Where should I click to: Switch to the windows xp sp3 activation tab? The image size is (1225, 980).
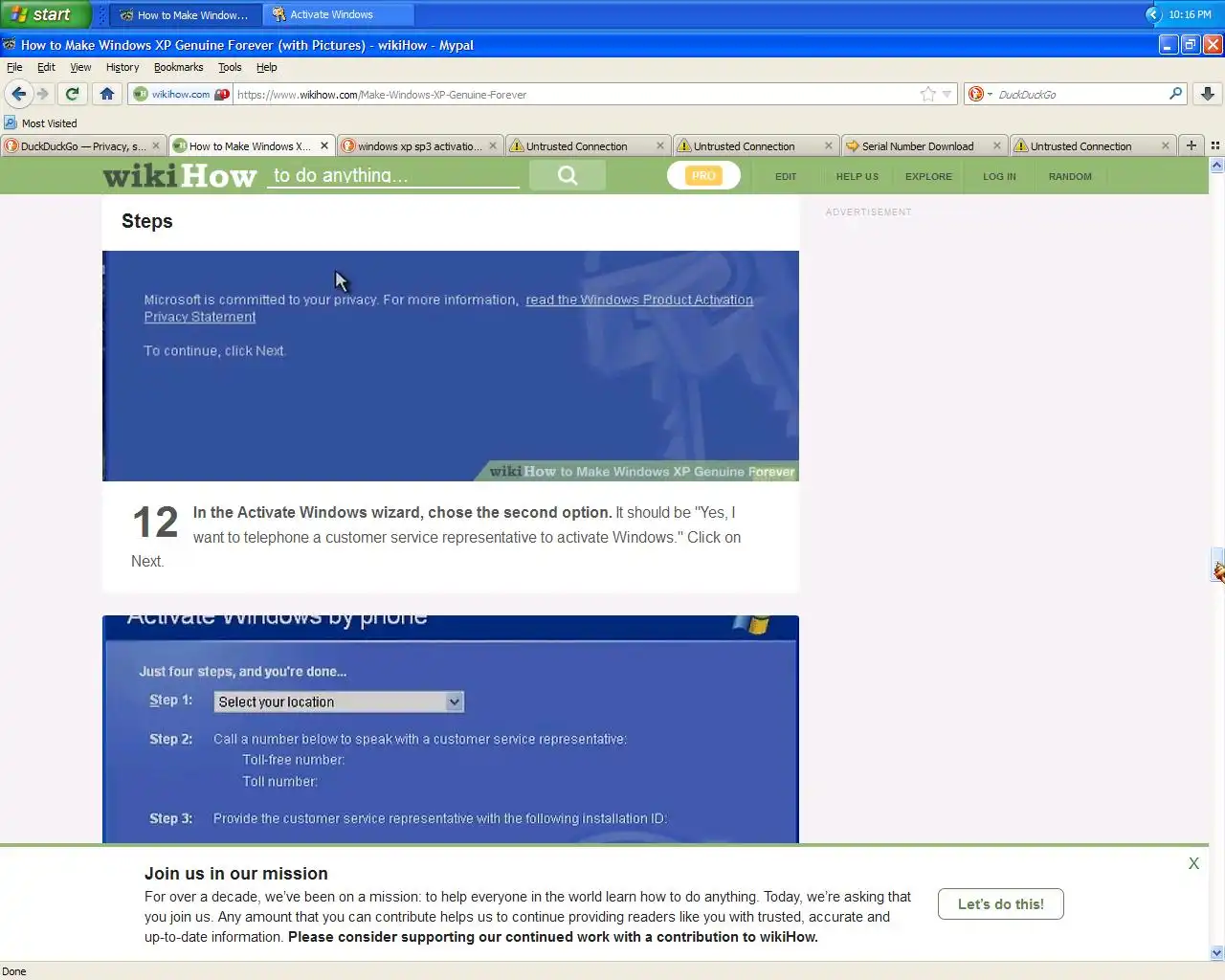point(420,145)
